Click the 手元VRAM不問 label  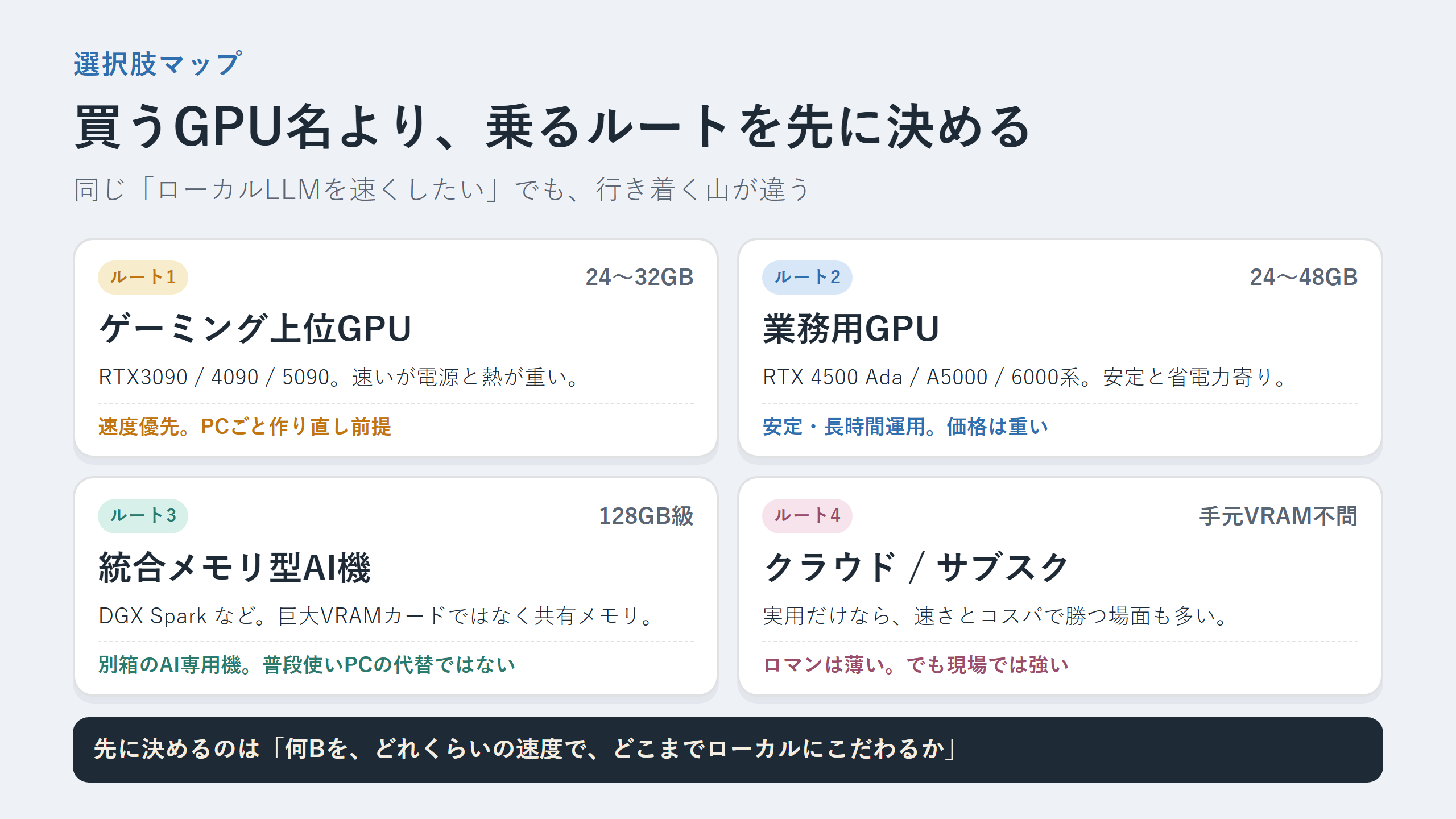(1279, 516)
